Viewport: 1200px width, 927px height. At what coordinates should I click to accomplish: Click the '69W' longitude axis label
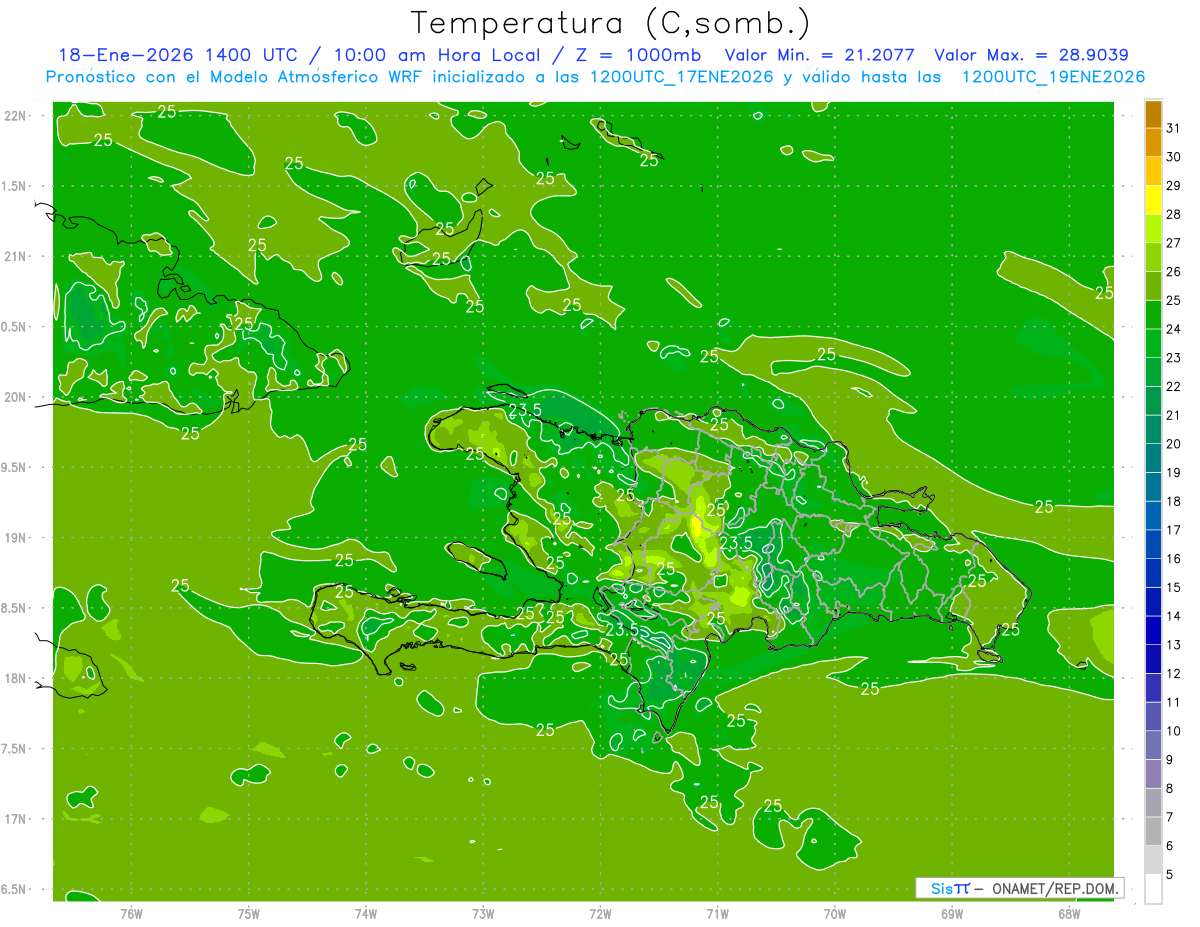[952, 912]
